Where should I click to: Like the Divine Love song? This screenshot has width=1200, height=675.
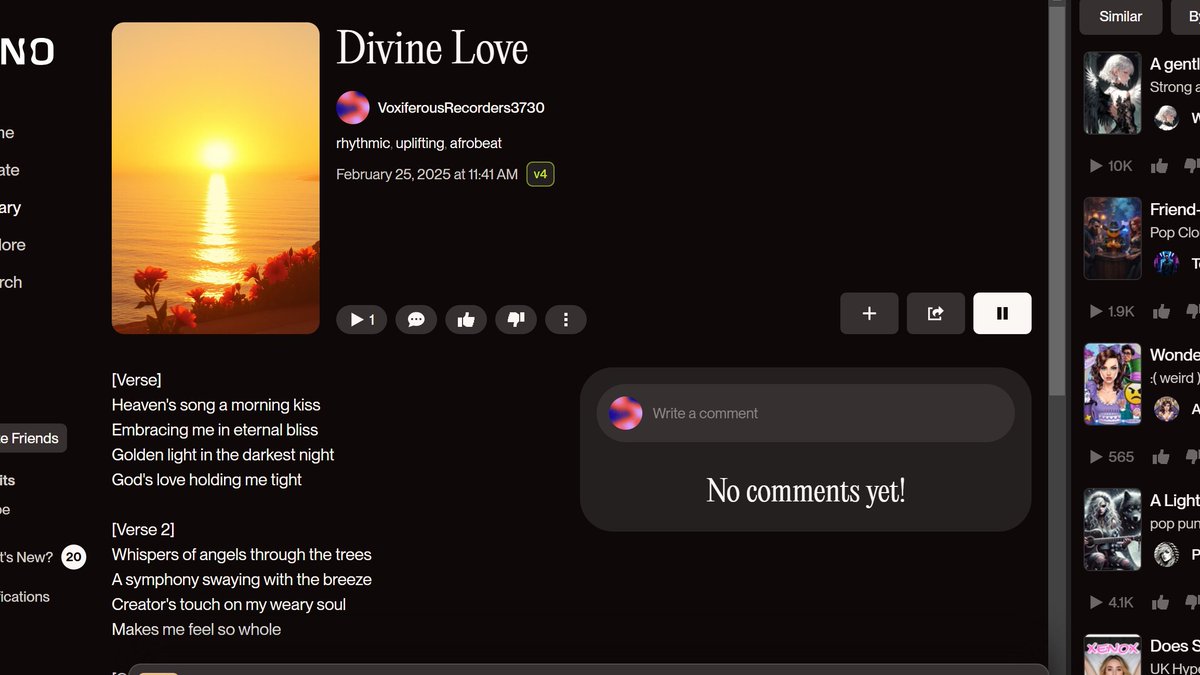pos(466,320)
